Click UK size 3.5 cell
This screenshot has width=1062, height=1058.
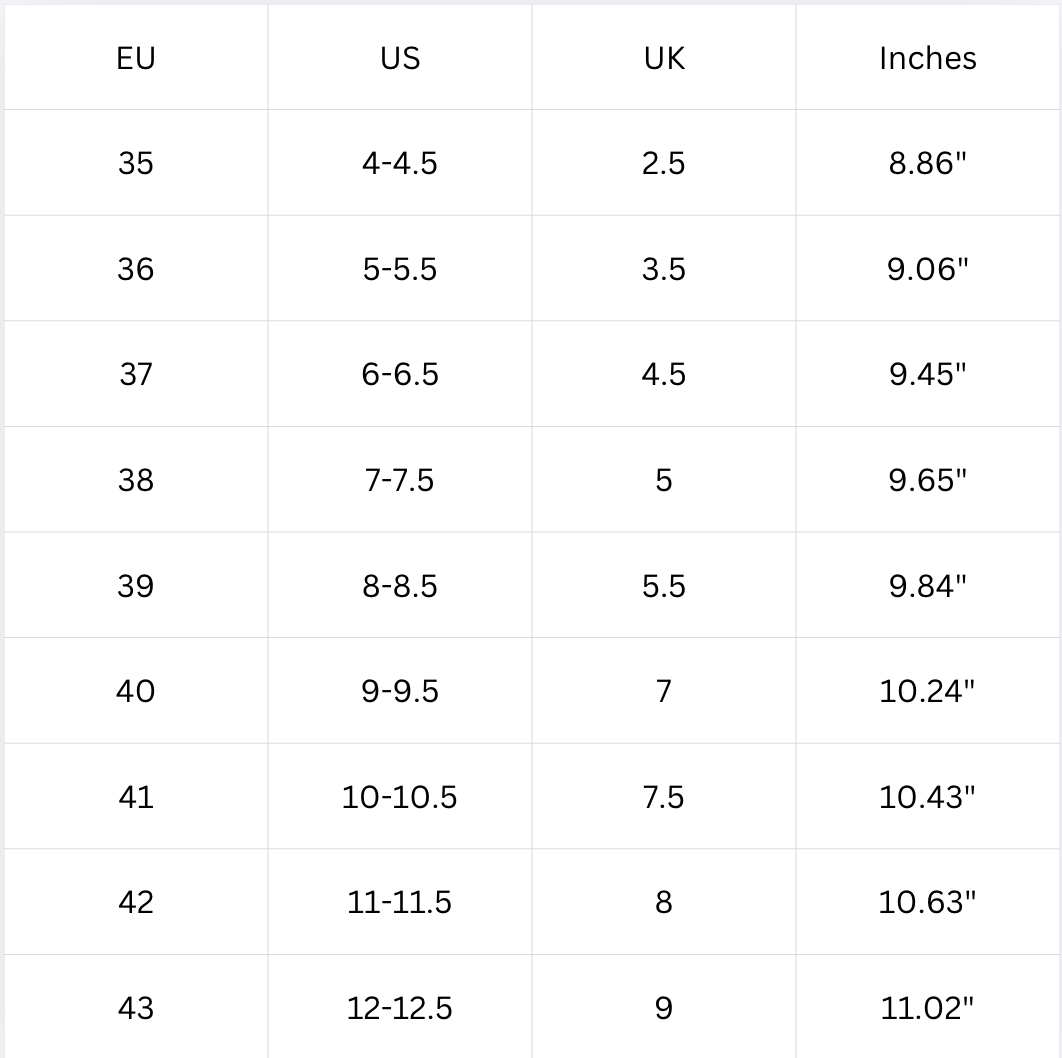coord(664,269)
